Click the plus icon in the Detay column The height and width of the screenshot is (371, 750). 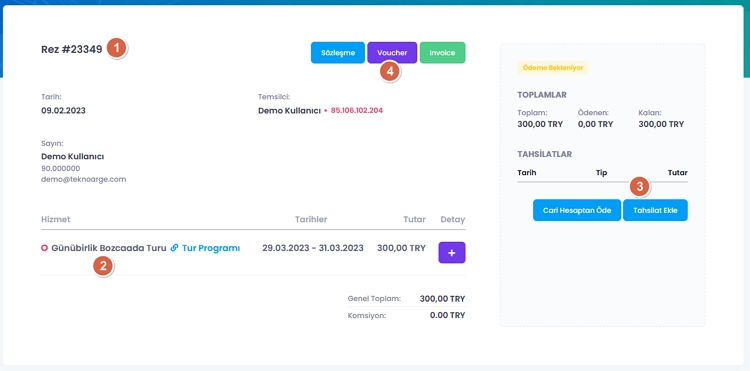[x=452, y=252]
